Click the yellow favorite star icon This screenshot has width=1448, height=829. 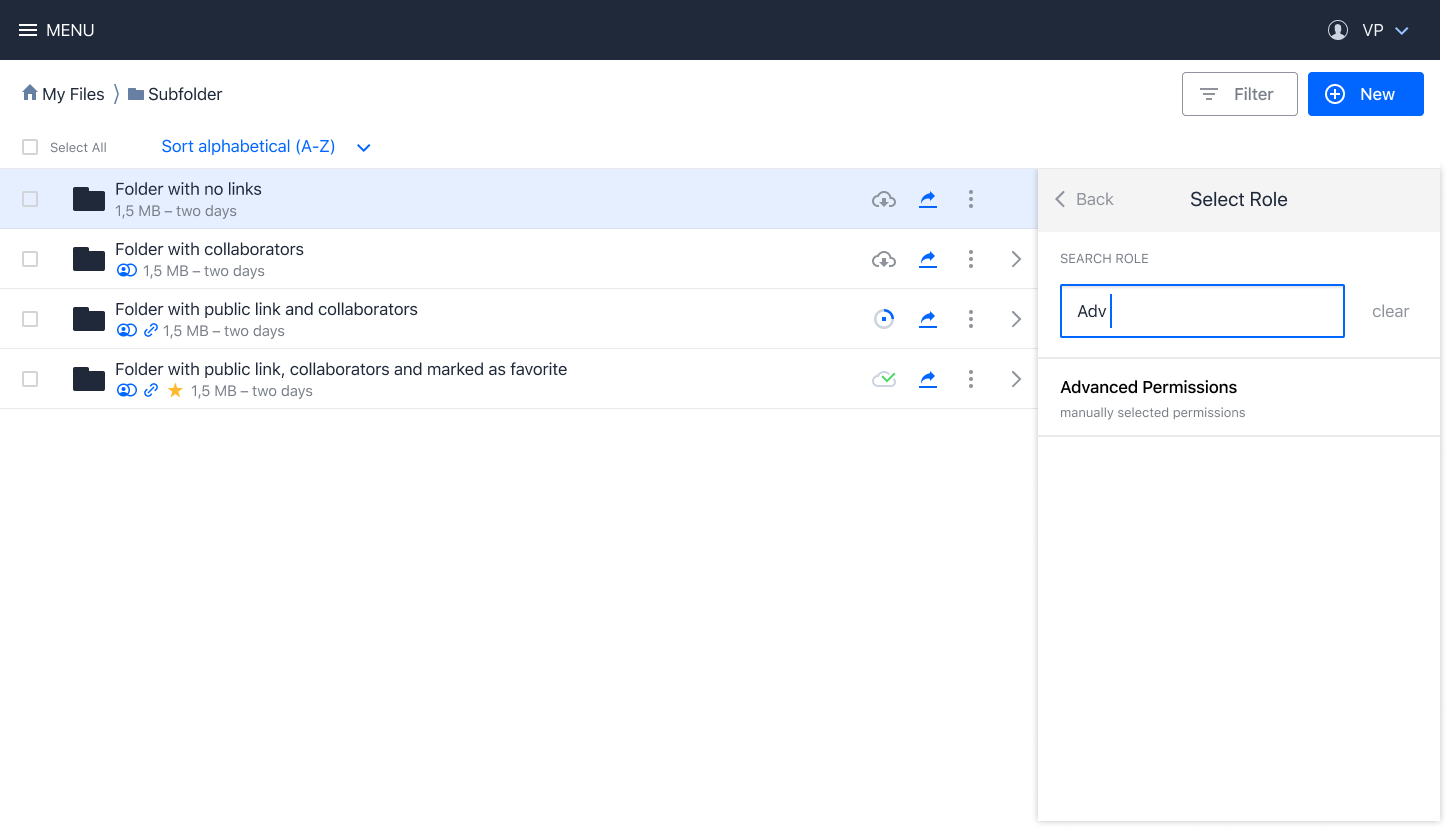tap(175, 391)
